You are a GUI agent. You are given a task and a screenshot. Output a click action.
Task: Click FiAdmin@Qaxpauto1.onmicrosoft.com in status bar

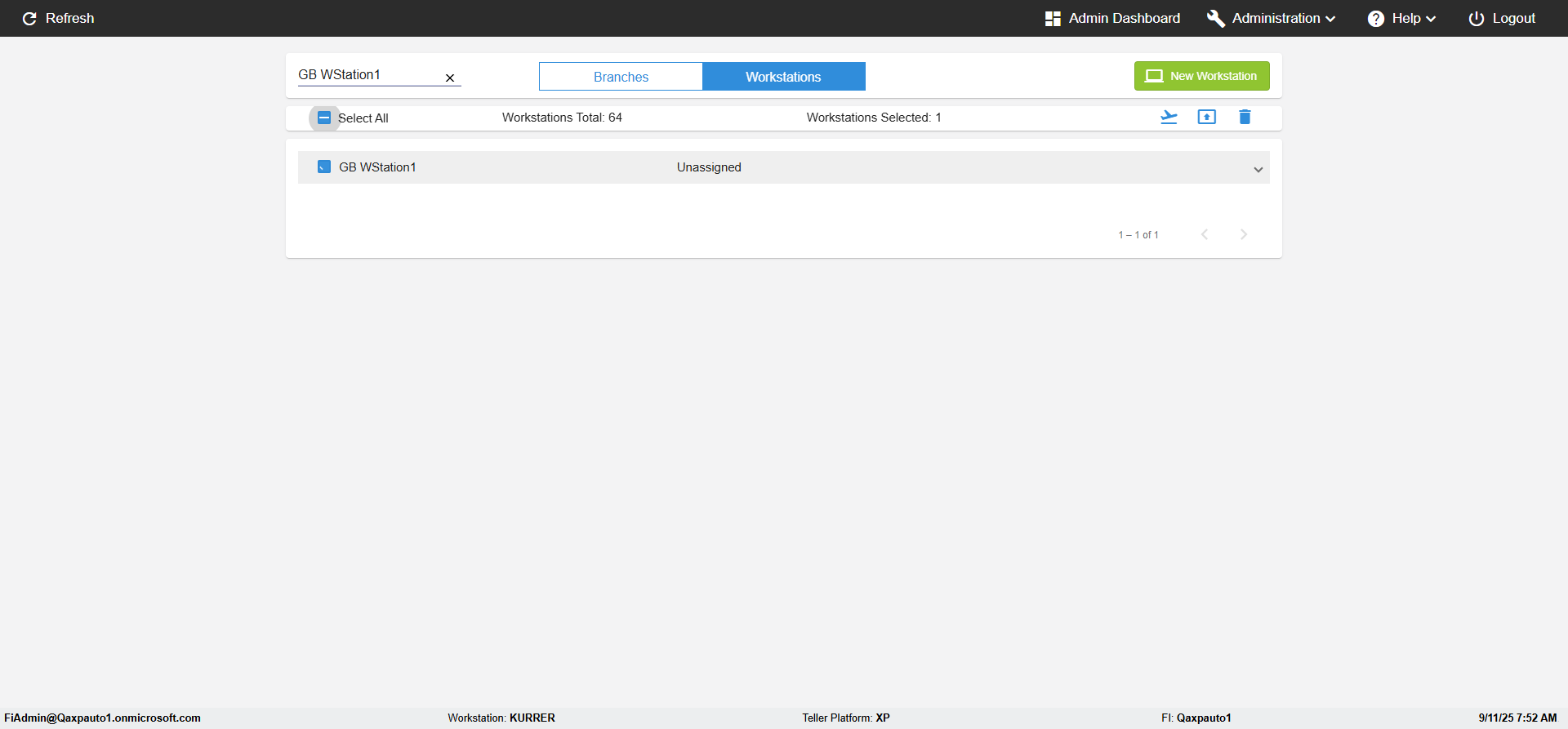(x=102, y=718)
